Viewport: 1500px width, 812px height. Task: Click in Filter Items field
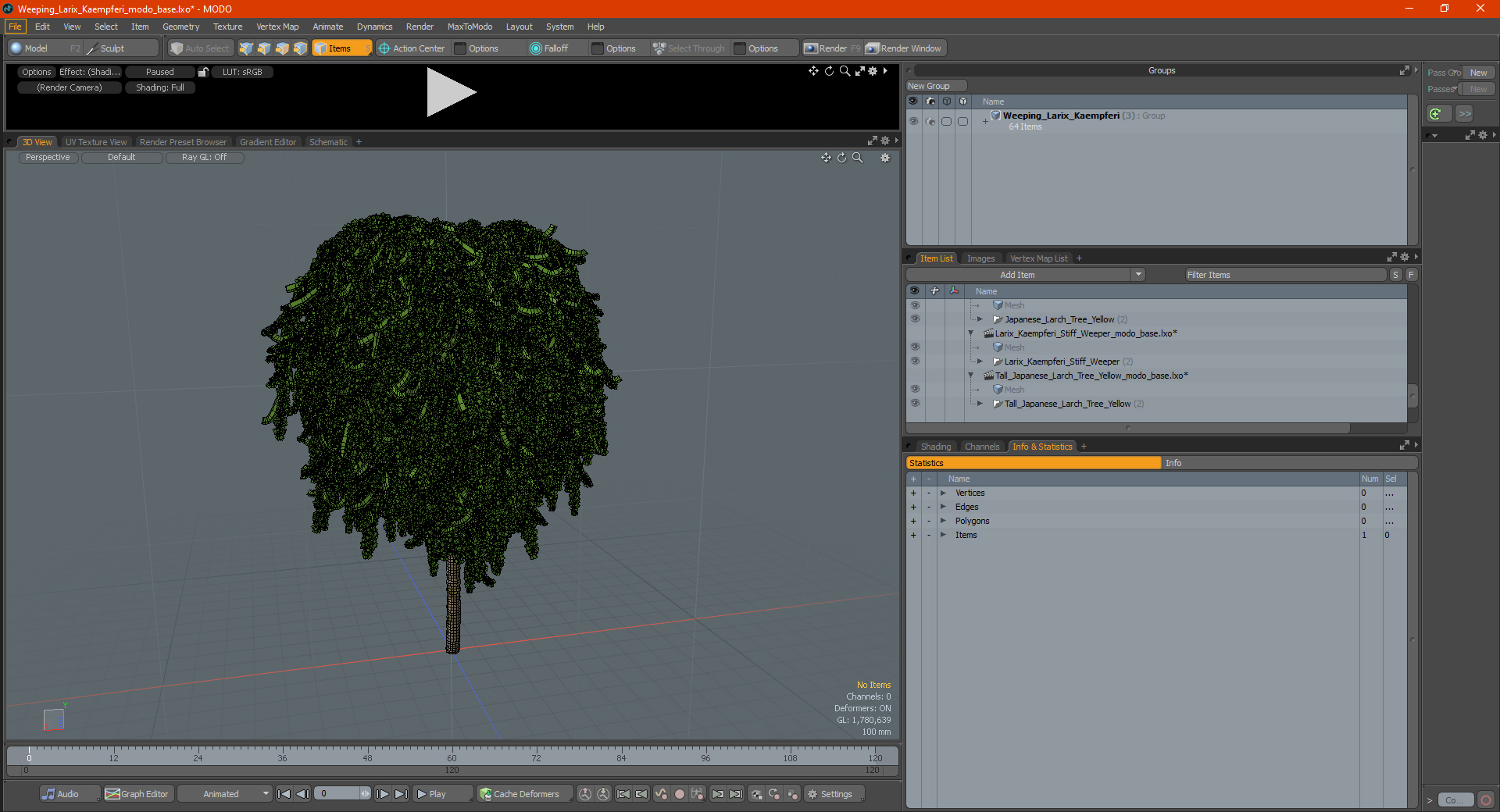(1285, 275)
